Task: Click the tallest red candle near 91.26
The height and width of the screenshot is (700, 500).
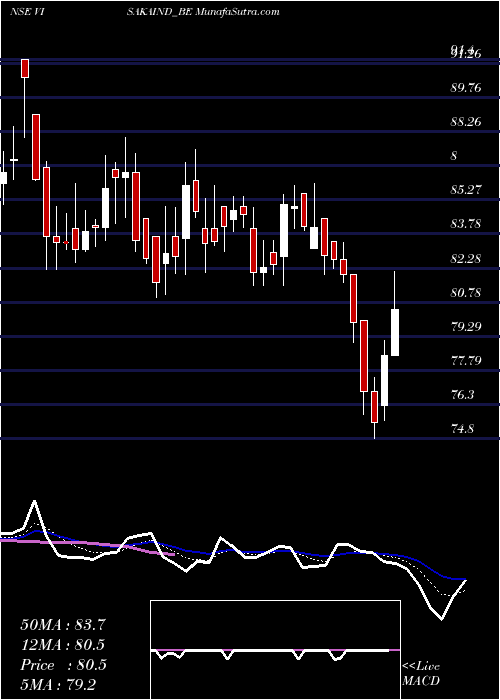Action: point(25,68)
